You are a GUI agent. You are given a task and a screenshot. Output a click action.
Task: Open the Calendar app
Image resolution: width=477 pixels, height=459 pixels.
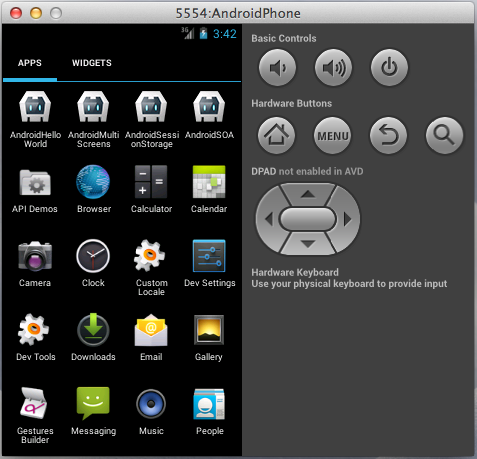point(209,189)
